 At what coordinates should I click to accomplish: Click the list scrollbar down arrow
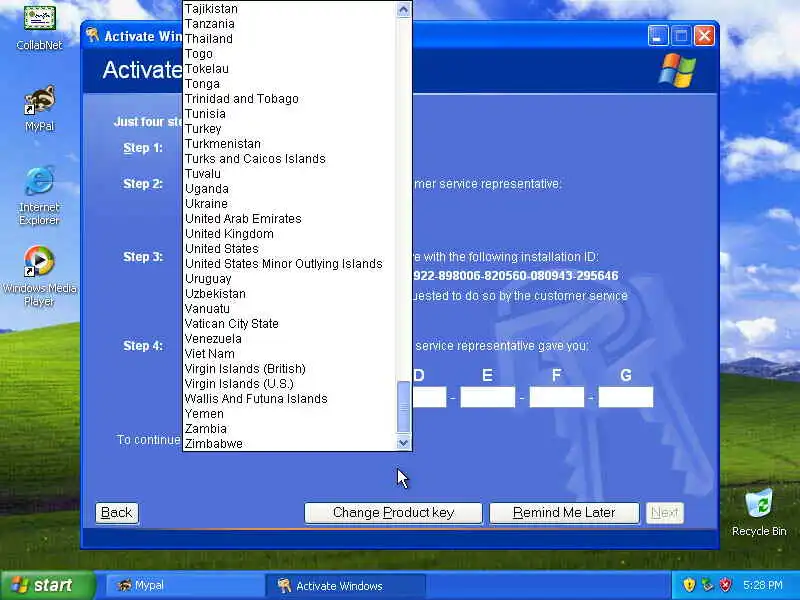pos(404,443)
